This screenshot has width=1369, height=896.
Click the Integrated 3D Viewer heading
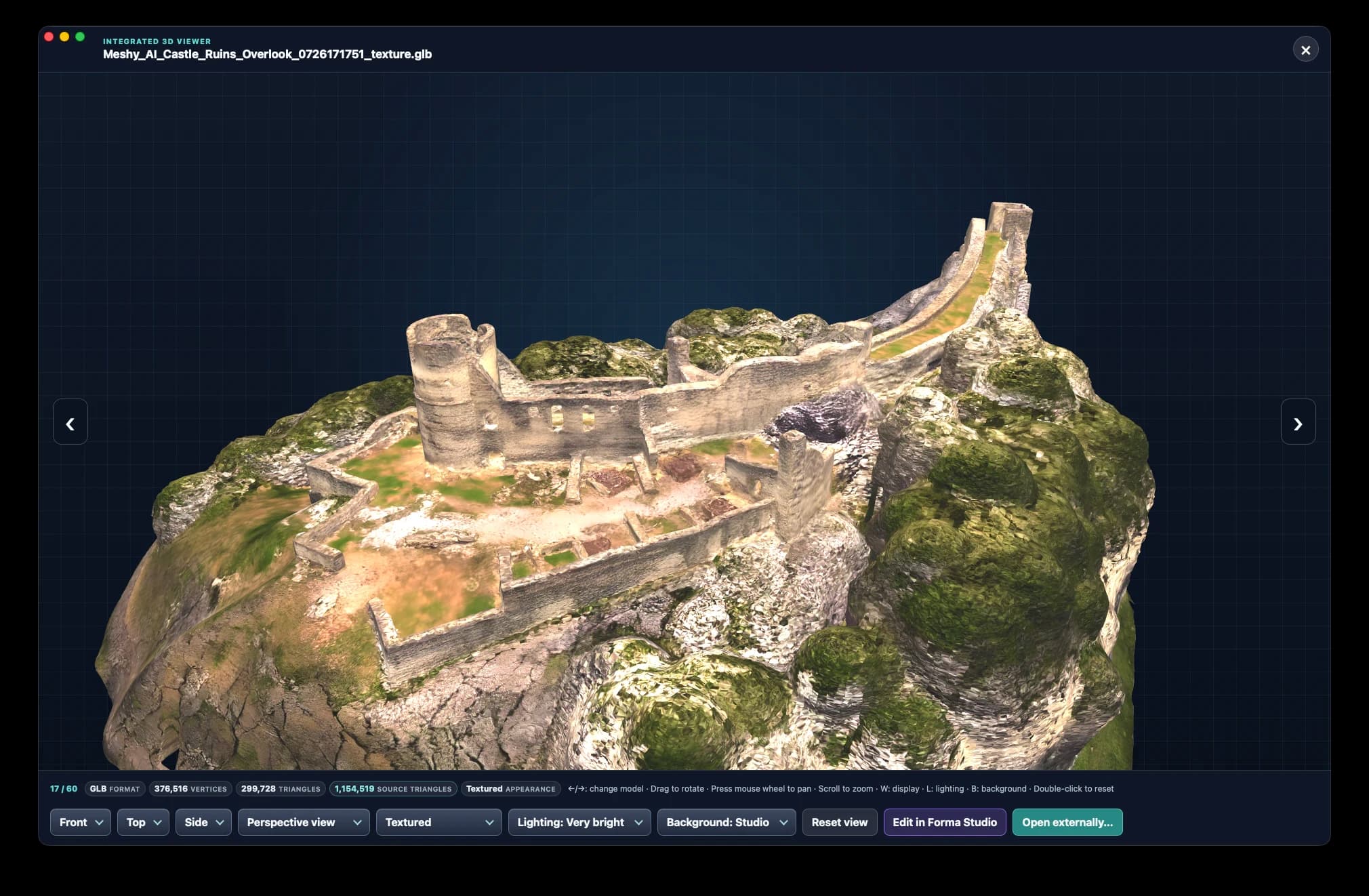pos(157,41)
